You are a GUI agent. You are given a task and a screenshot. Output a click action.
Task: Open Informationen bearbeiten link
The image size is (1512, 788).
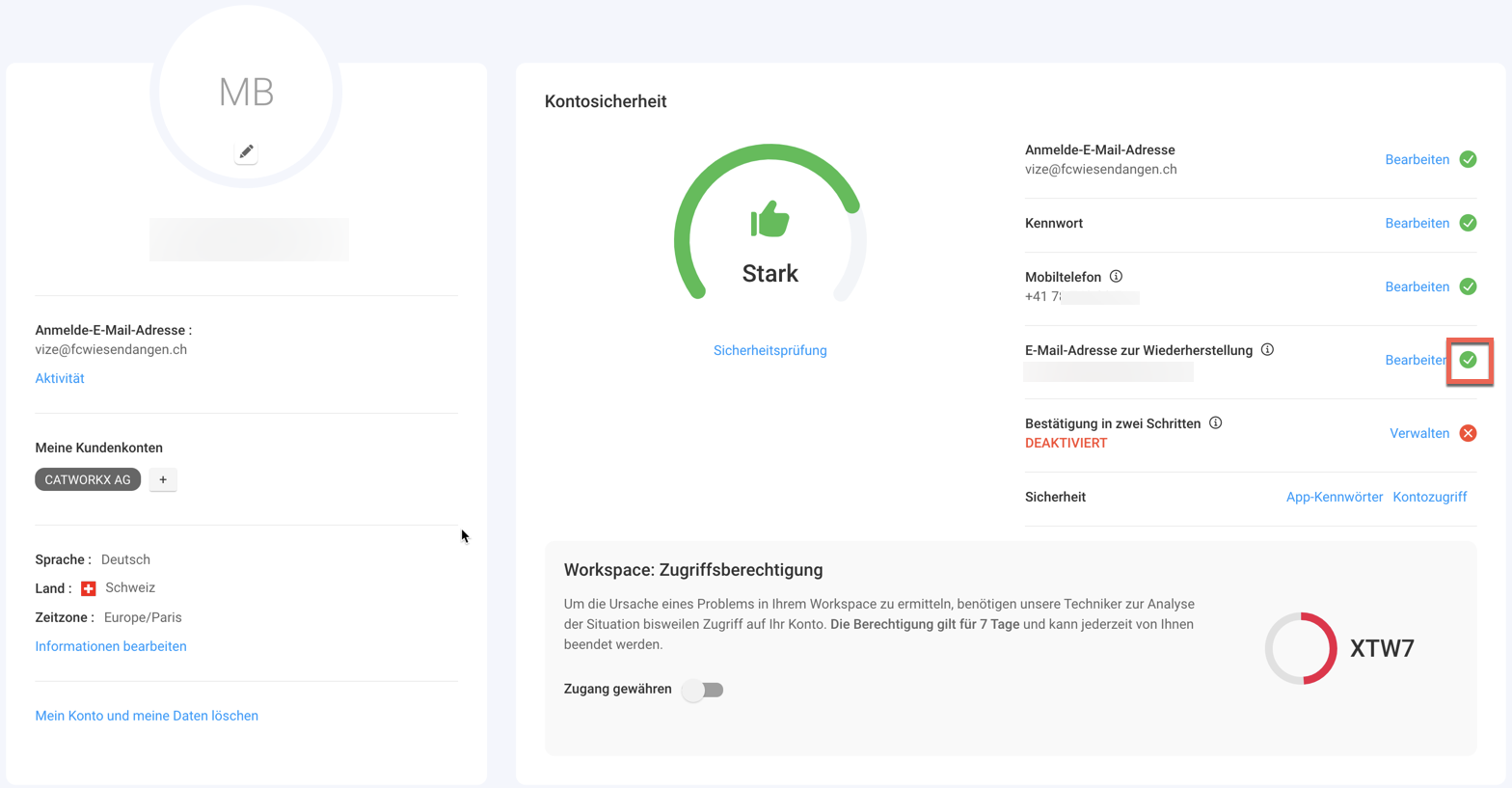pyautogui.click(x=111, y=646)
